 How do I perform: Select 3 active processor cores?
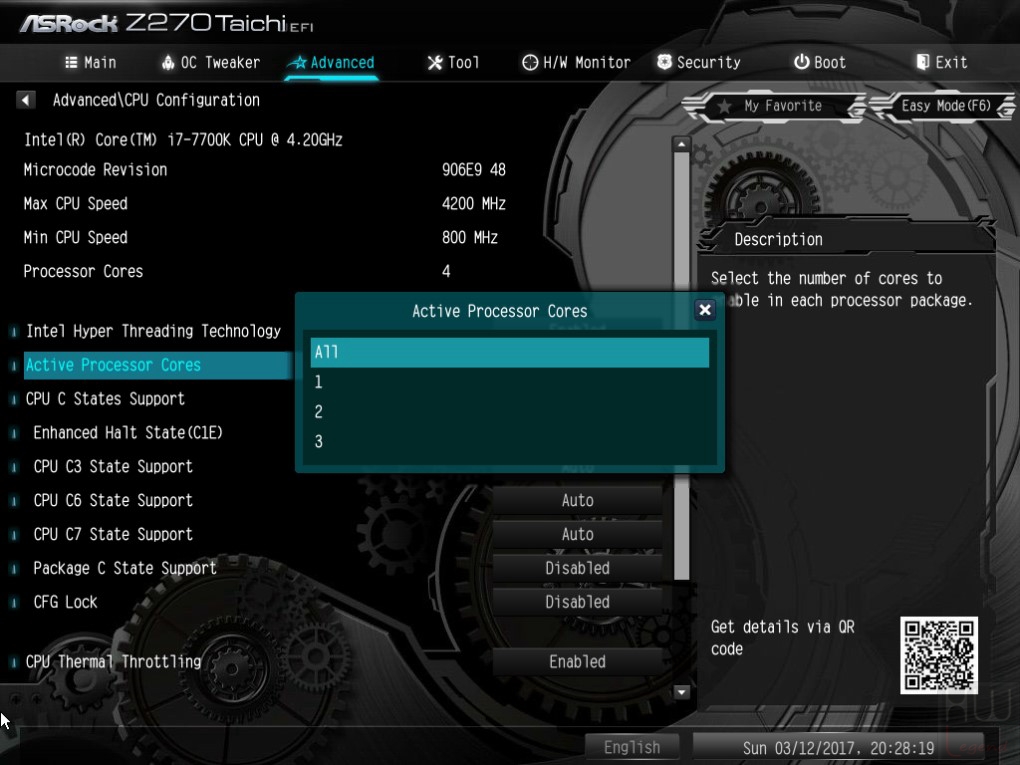click(509, 442)
